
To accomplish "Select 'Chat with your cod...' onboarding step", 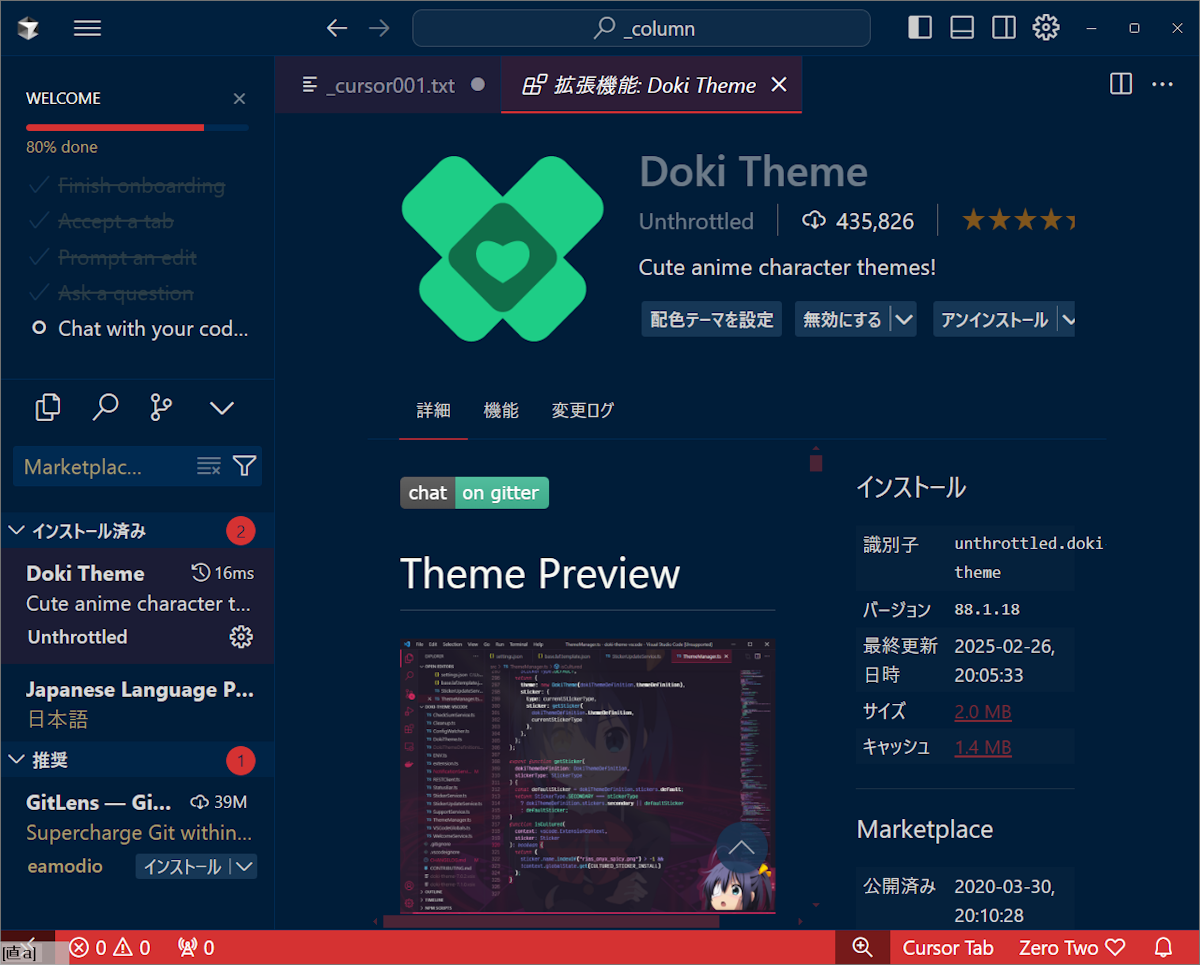I will tap(139, 328).
